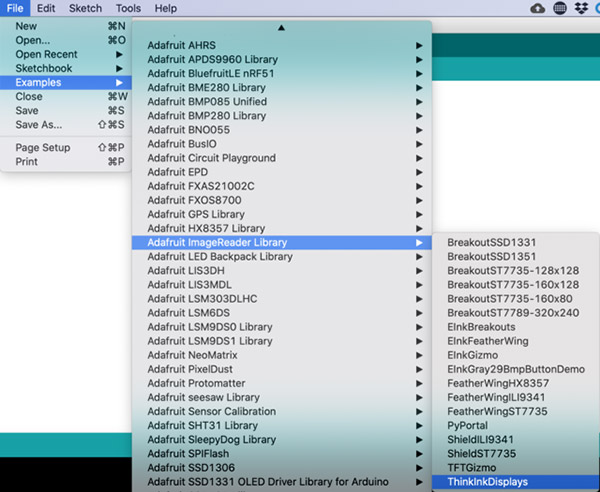The height and width of the screenshot is (492, 600).
Task: Open the EInkBreakouts example
Action: pyautogui.click(x=516, y=327)
